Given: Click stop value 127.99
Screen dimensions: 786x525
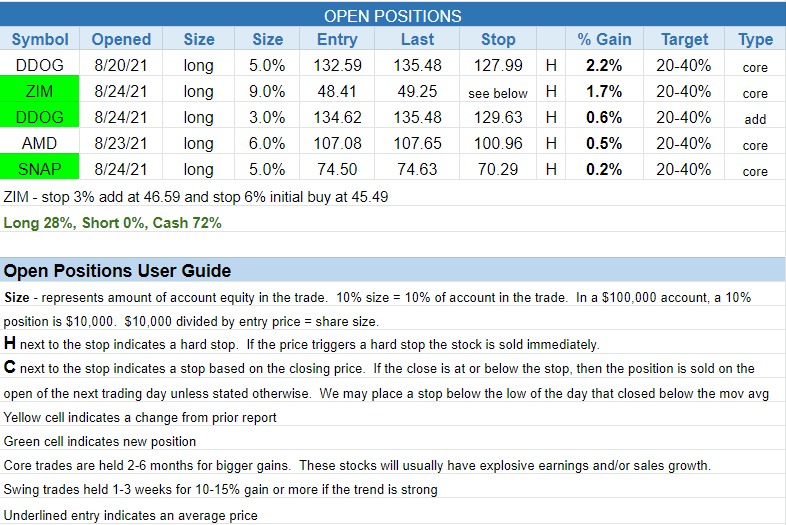Looking at the screenshot, I should click(498, 65).
